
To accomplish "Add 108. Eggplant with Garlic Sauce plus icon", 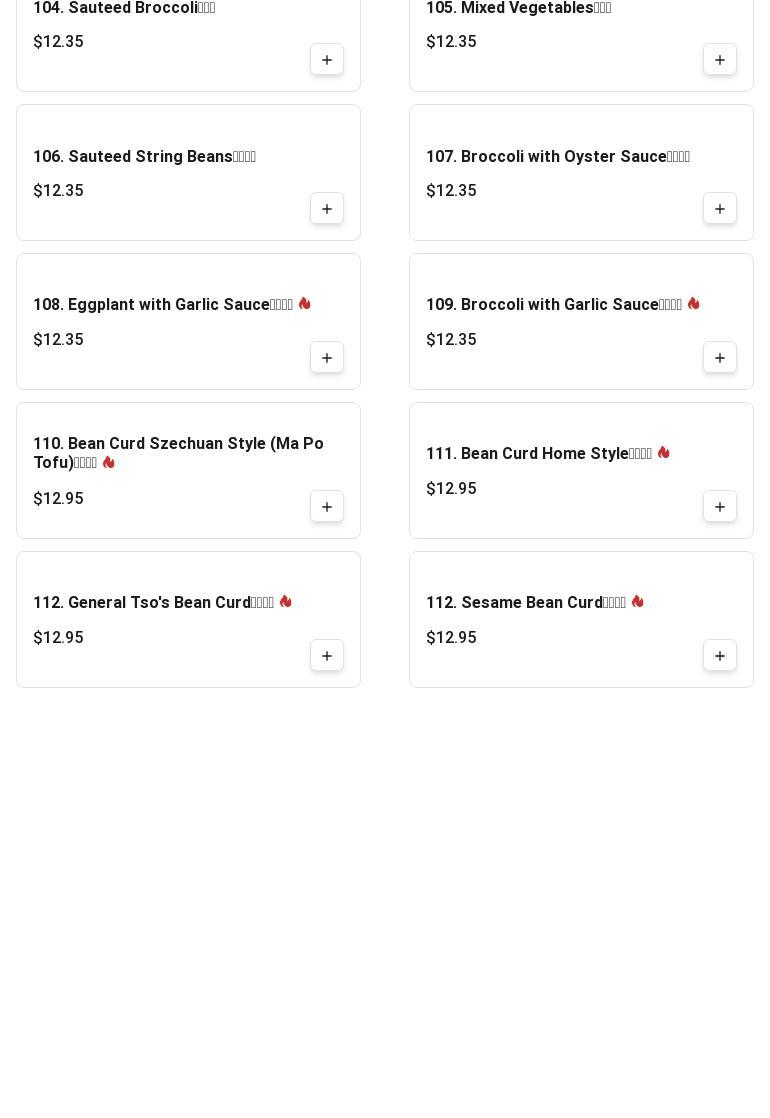I will tap(327, 358).
